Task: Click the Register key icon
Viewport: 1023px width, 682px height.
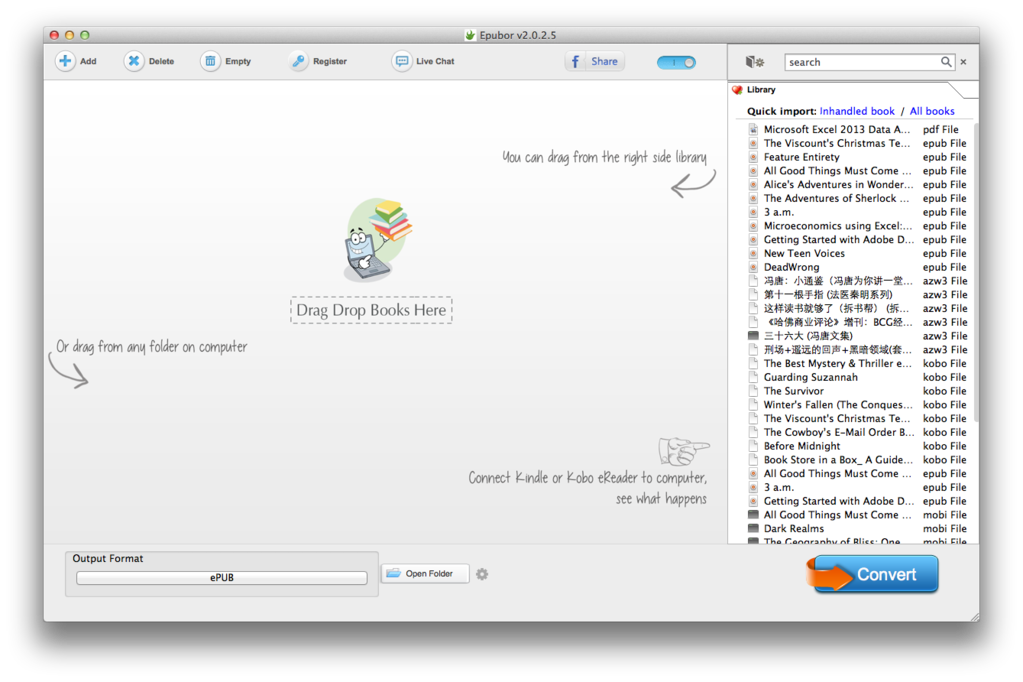Action: (x=298, y=61)
